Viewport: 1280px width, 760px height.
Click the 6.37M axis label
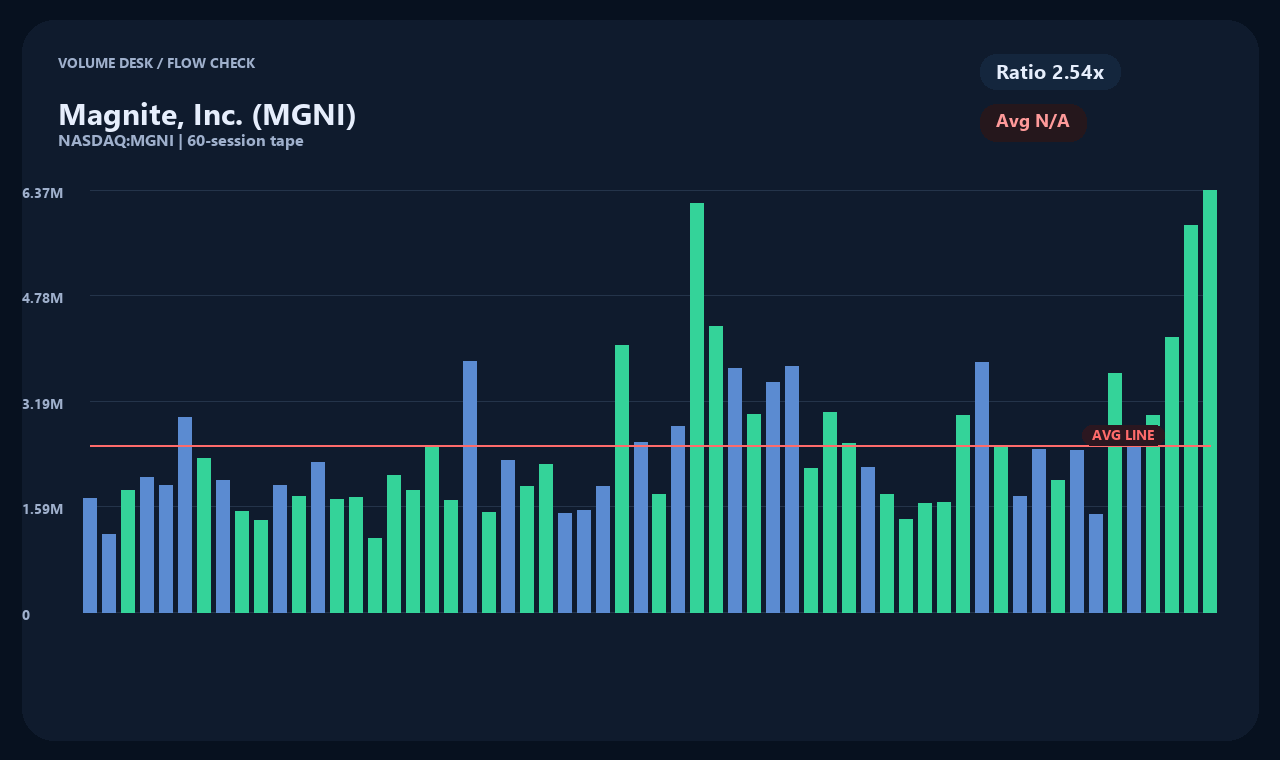click(x=43, y=192)
